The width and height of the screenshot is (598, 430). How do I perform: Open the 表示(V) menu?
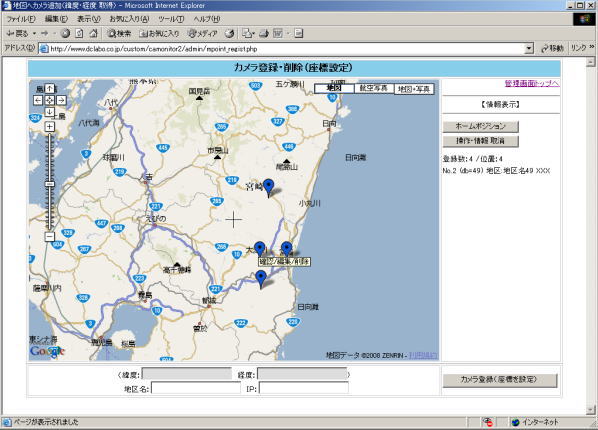[89, 19]
